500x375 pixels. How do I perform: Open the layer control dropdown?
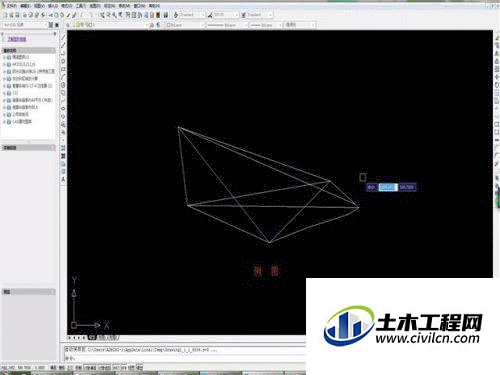click(x=110, y=25)
